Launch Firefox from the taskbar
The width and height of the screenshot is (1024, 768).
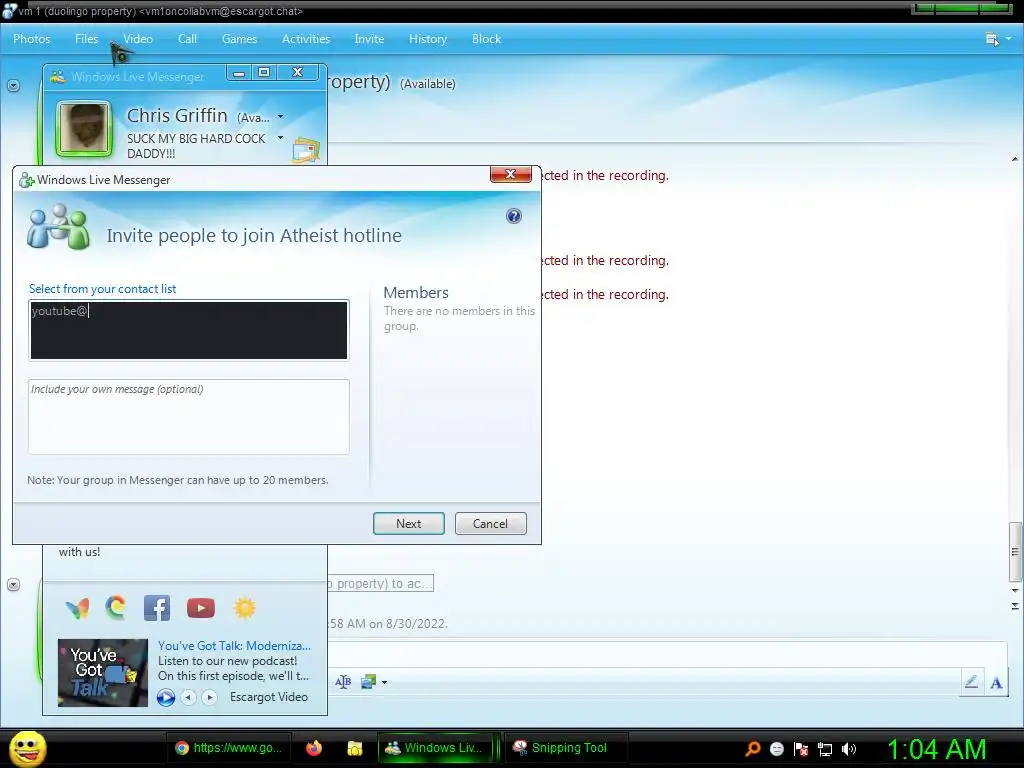(314, 748)
